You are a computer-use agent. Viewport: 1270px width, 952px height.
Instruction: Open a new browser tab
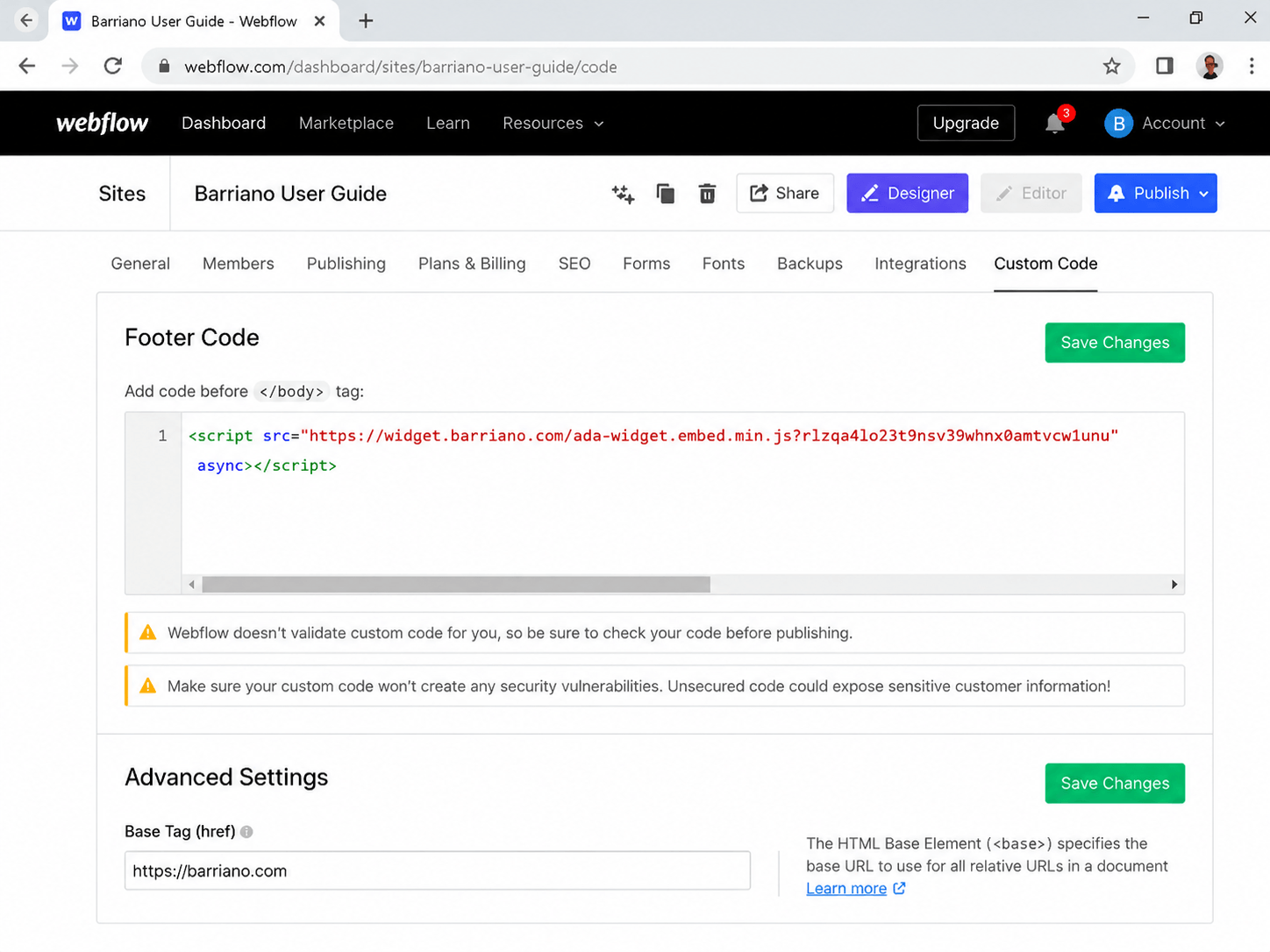(366, 21)
